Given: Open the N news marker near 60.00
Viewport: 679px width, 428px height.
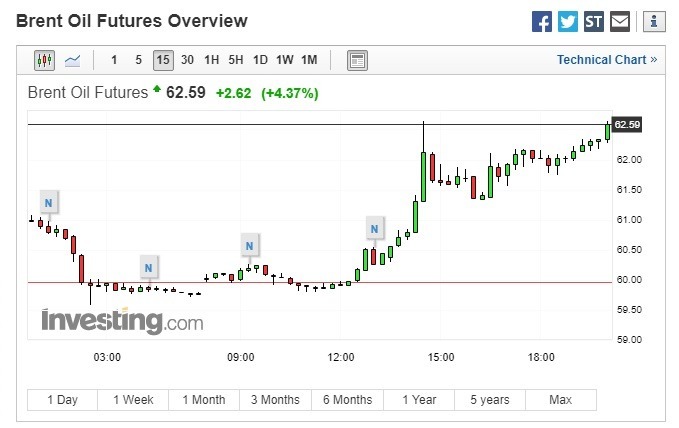Looking at the screenshot, I should (x=149, y=268).
